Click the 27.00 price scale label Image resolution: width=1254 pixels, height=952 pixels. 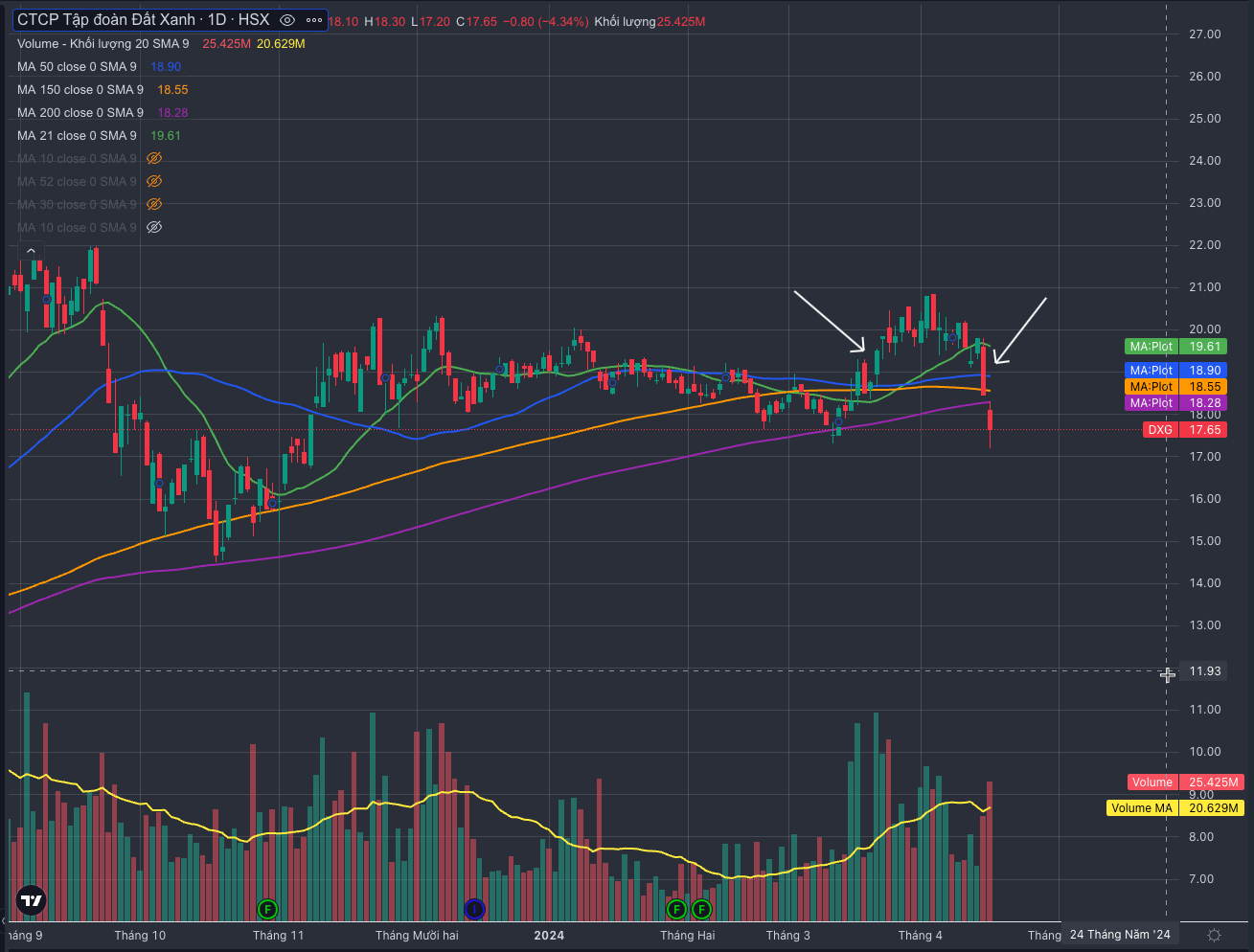(1204, 34)
